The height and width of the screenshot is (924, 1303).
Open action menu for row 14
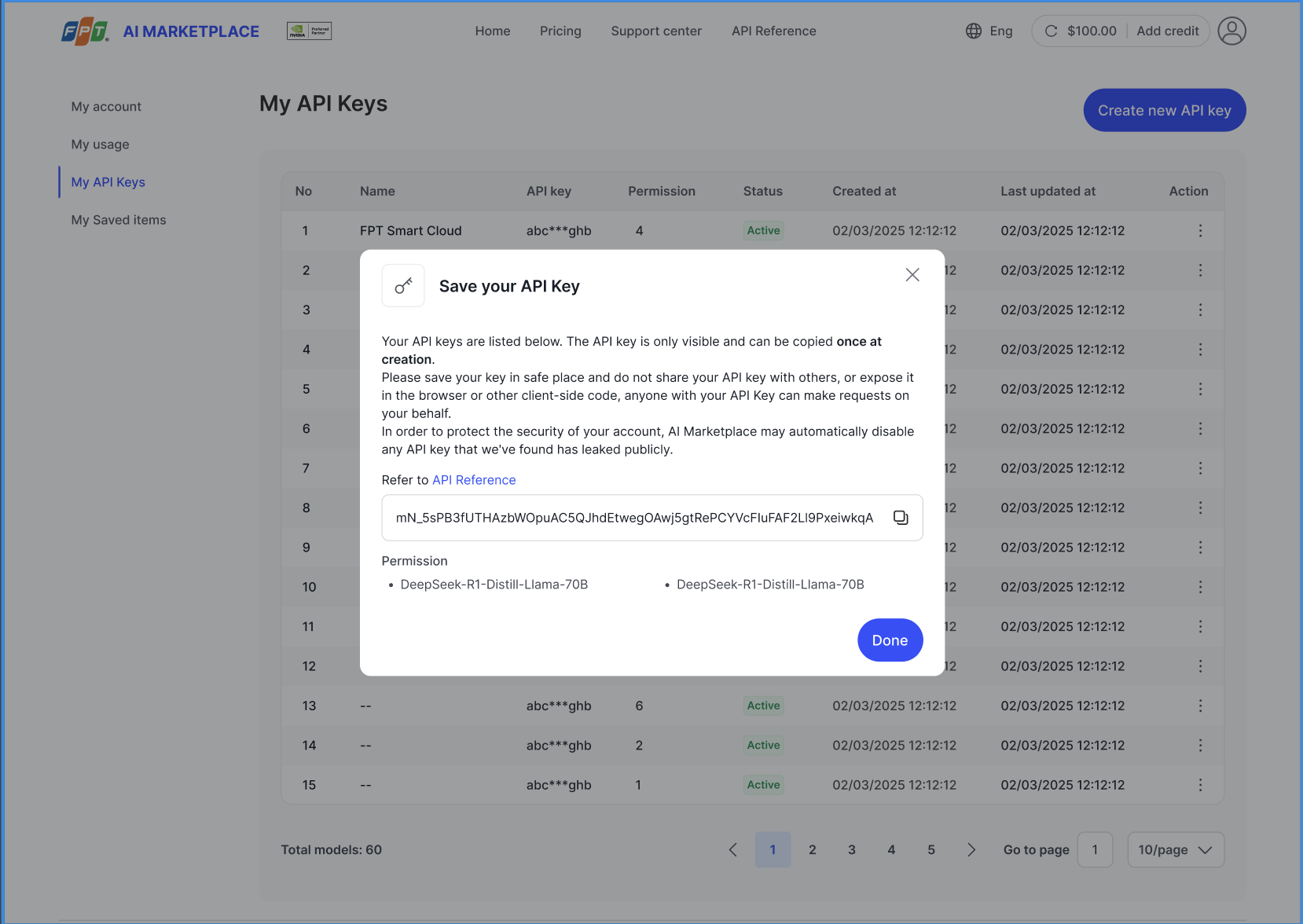1200,746
